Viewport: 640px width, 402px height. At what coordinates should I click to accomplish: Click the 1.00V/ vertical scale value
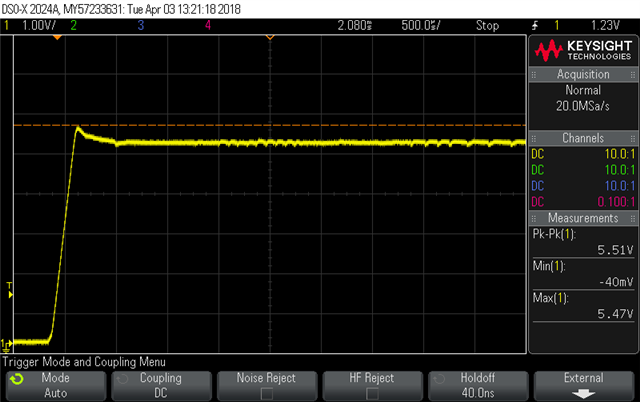click(x=39, y=25)
